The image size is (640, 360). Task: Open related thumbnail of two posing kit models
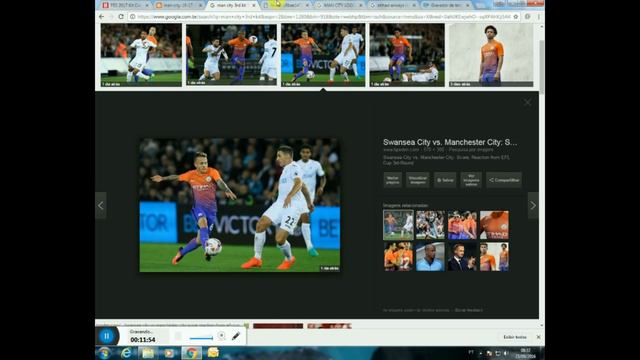494,257
